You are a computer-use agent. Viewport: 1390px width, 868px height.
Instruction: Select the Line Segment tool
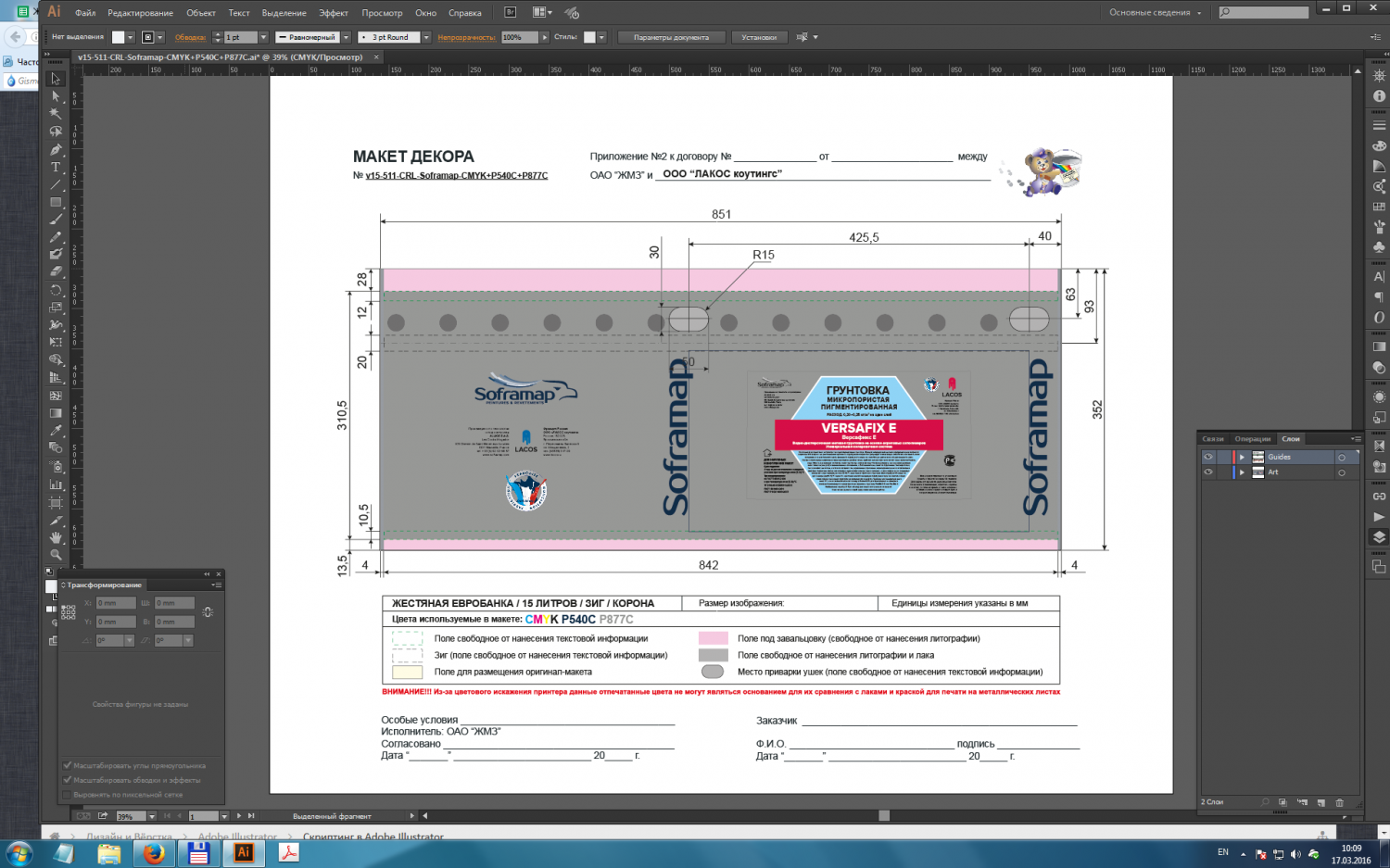[x=56, y=184]
